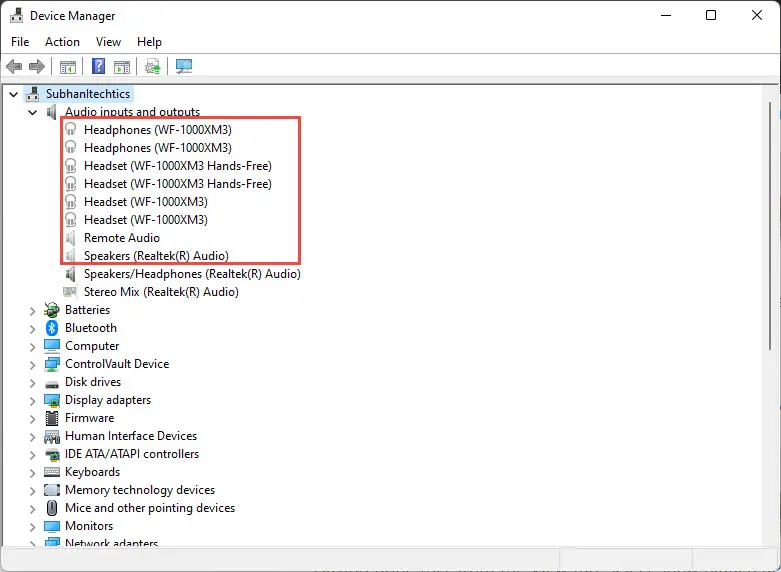Select the Display adapters label
This screenshot has width=781, height=572.
point(108,400)
